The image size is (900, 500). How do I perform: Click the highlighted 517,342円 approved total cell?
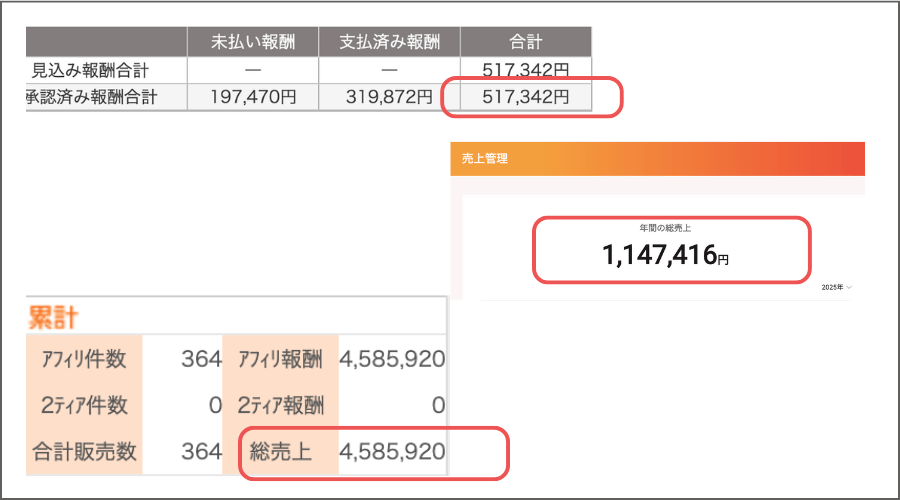click(x=525, y=97)
